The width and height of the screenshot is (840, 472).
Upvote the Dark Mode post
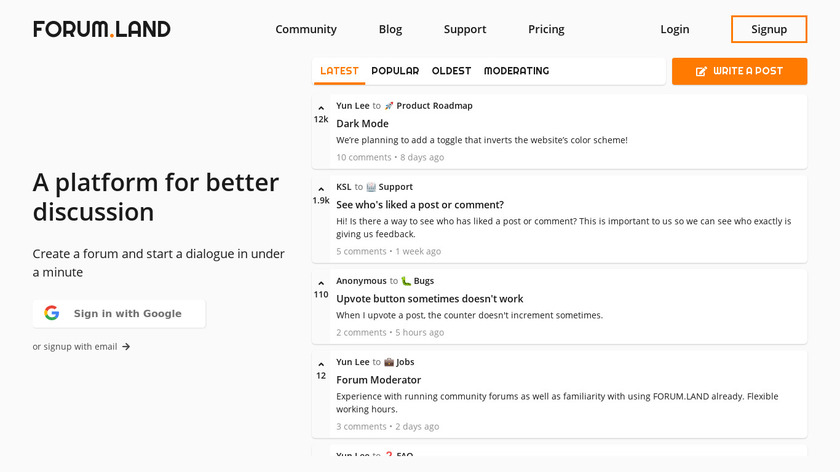pos(321,108)
